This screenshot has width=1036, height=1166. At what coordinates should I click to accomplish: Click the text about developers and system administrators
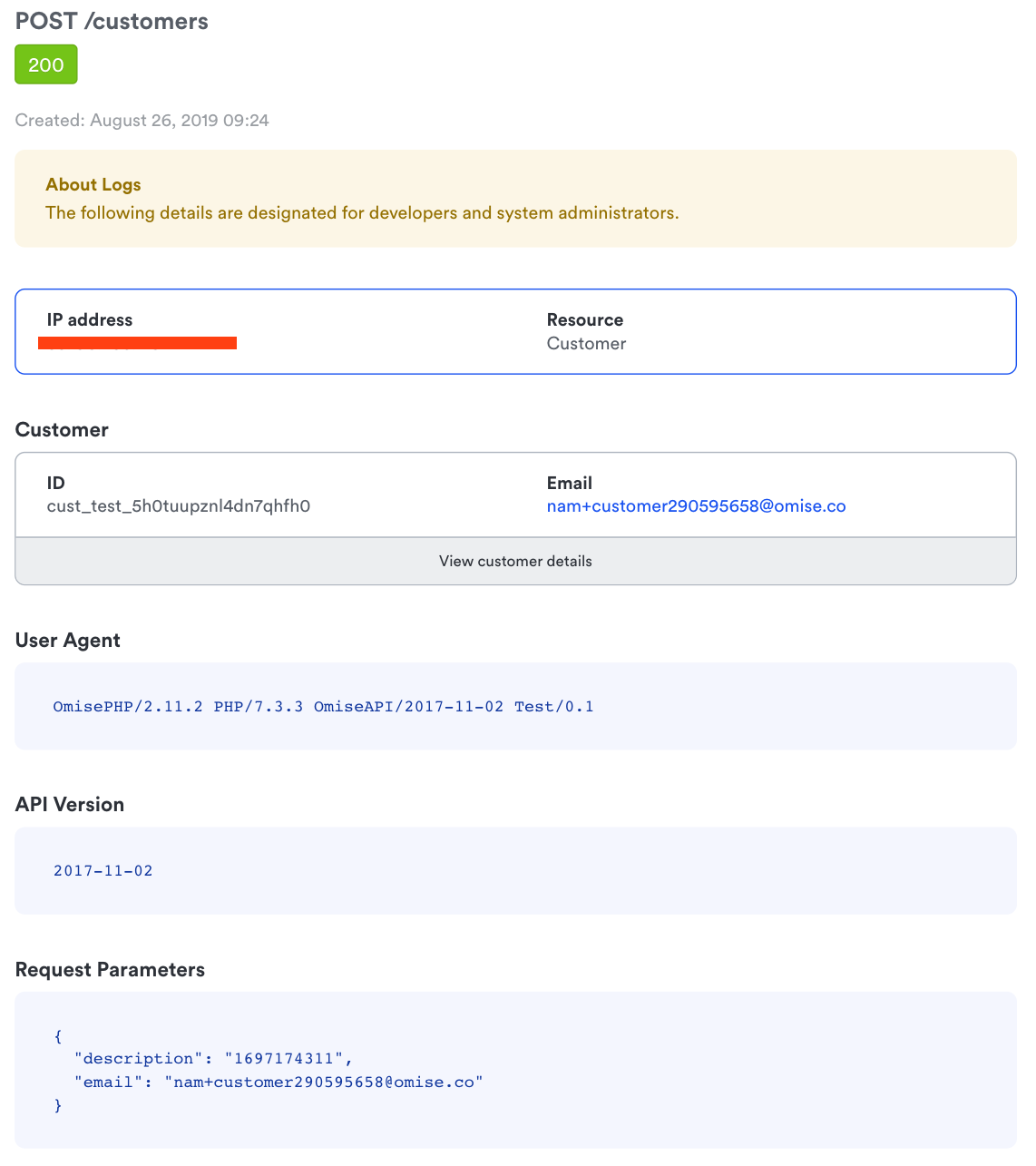pyautogui.click(x=362, y=213)
